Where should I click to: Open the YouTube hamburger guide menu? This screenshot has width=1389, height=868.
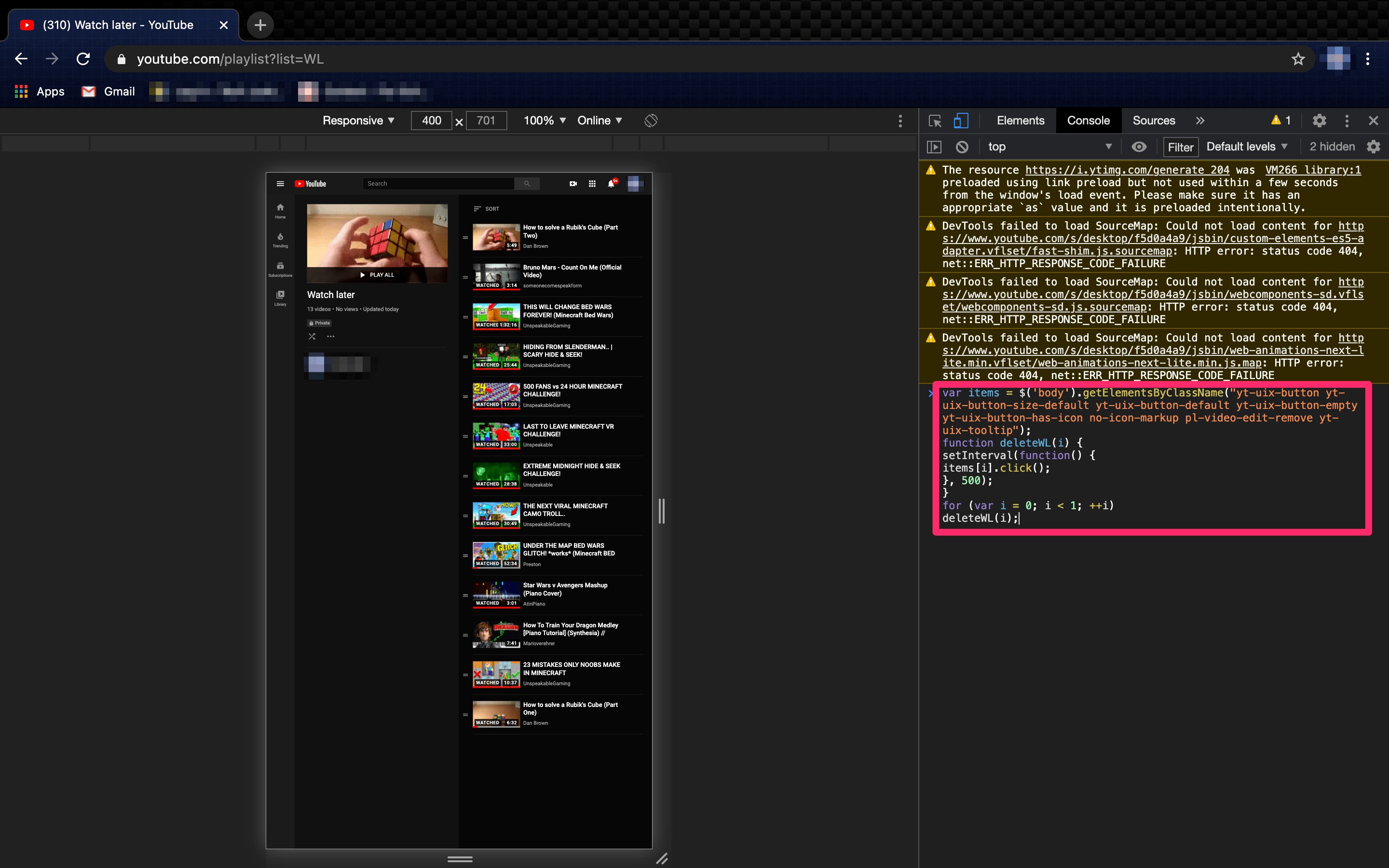280,184
